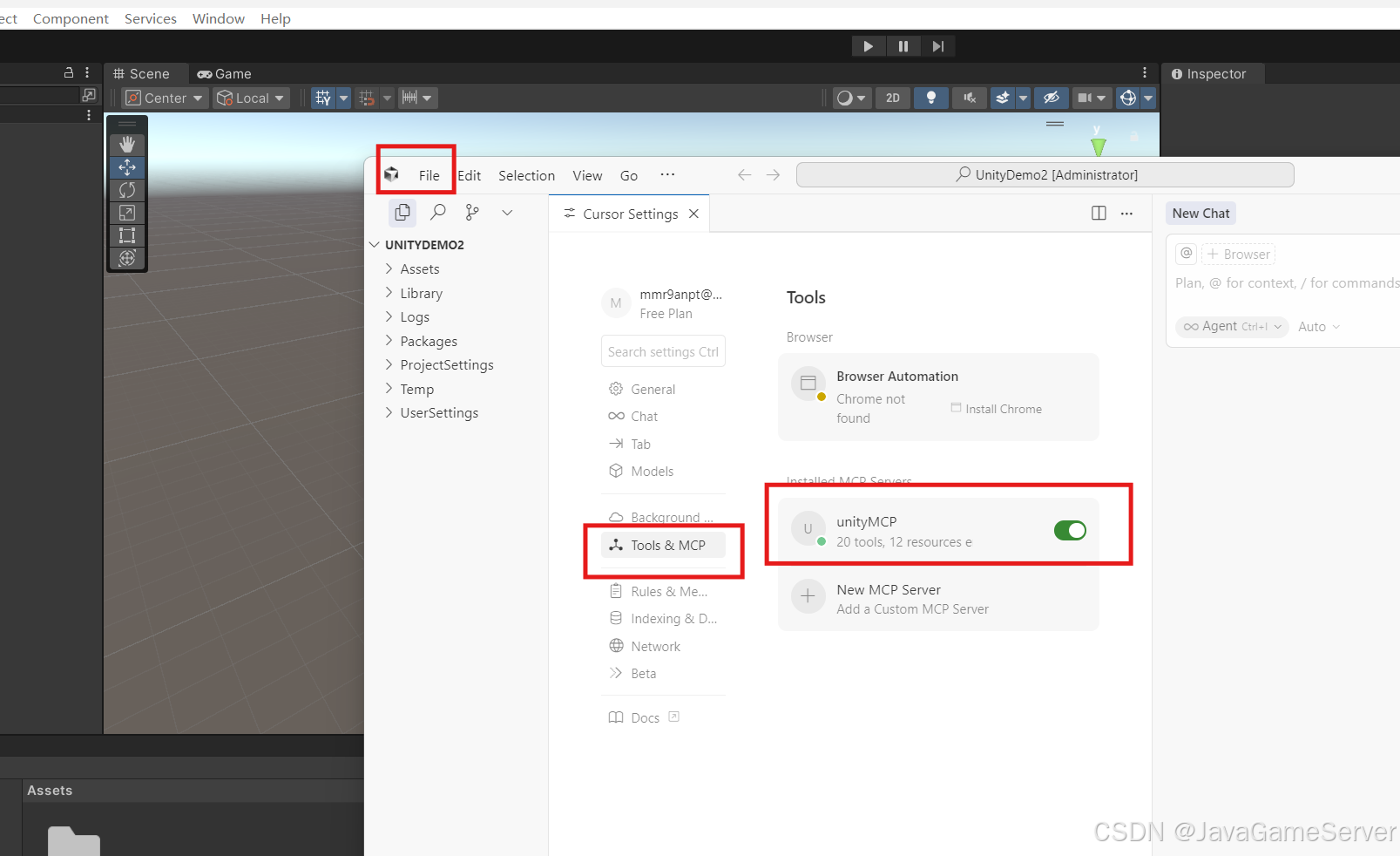Select the Hand view tool in Unity
The image size is (1400, 856).
coord(127,144)
